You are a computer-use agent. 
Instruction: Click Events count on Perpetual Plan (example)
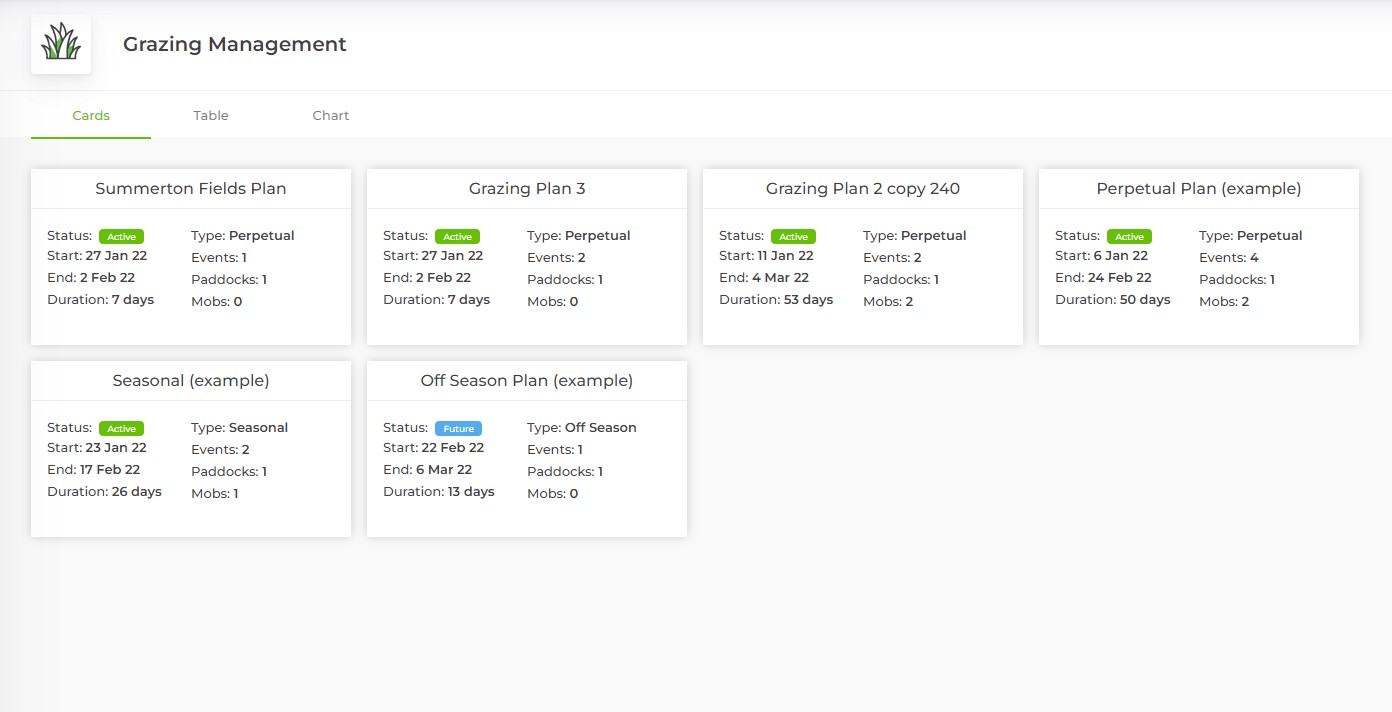[x=1229, y=258]
